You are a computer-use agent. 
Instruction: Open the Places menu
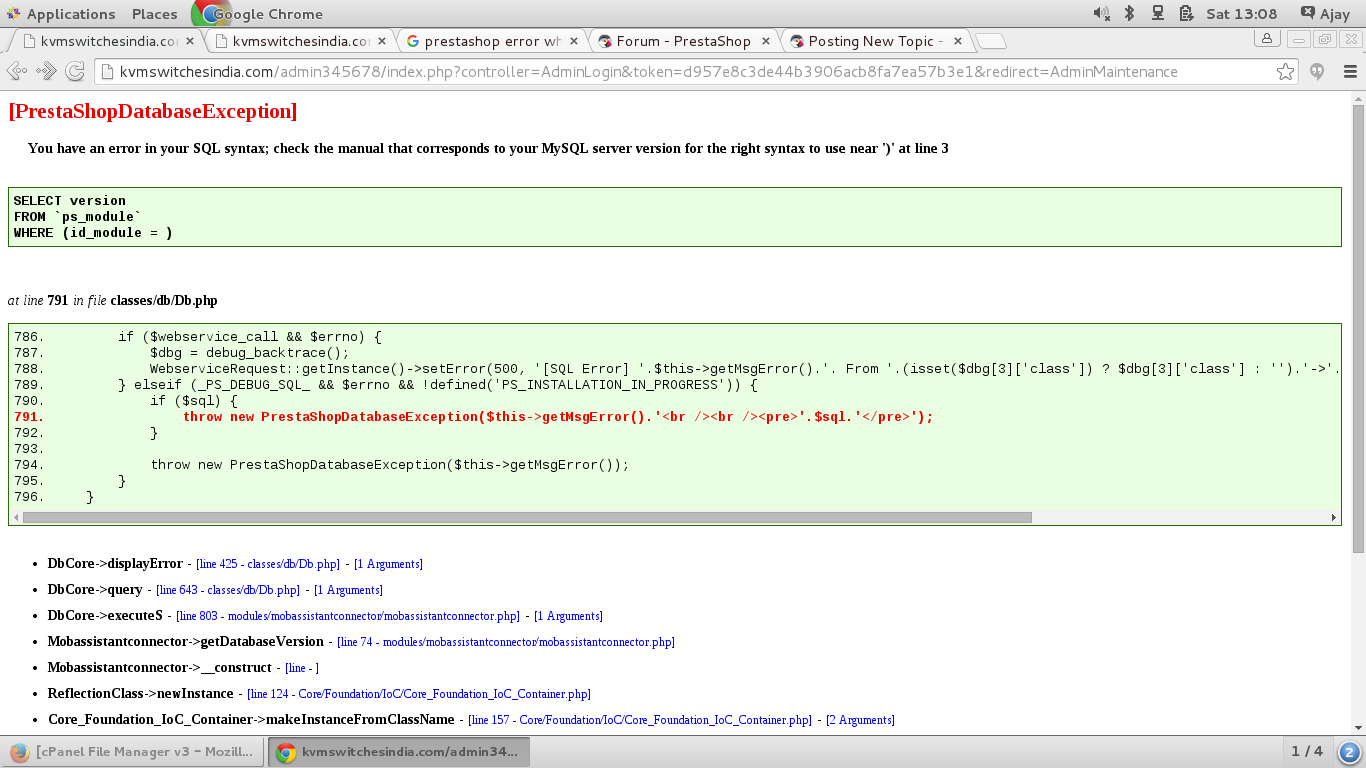click(x=154, y=14)
